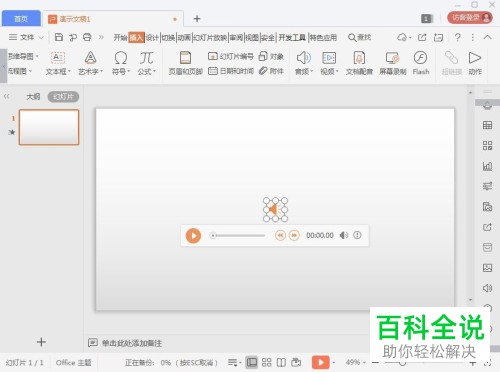
Task: Open the speaker icon in right sidebar
Action: pyautogui.click(x=487, y=288)
